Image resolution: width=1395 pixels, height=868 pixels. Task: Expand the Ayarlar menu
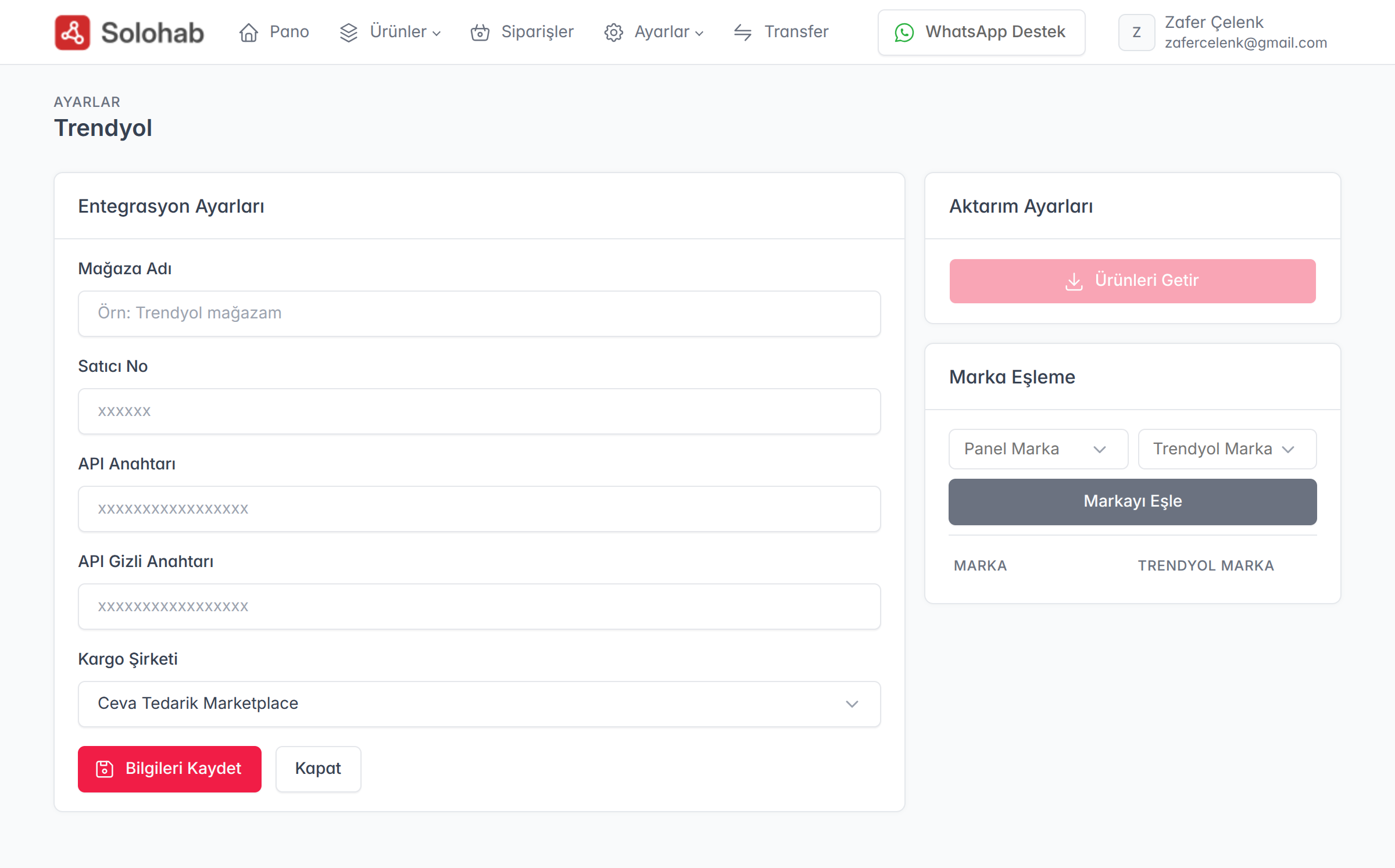pos(654,32)
